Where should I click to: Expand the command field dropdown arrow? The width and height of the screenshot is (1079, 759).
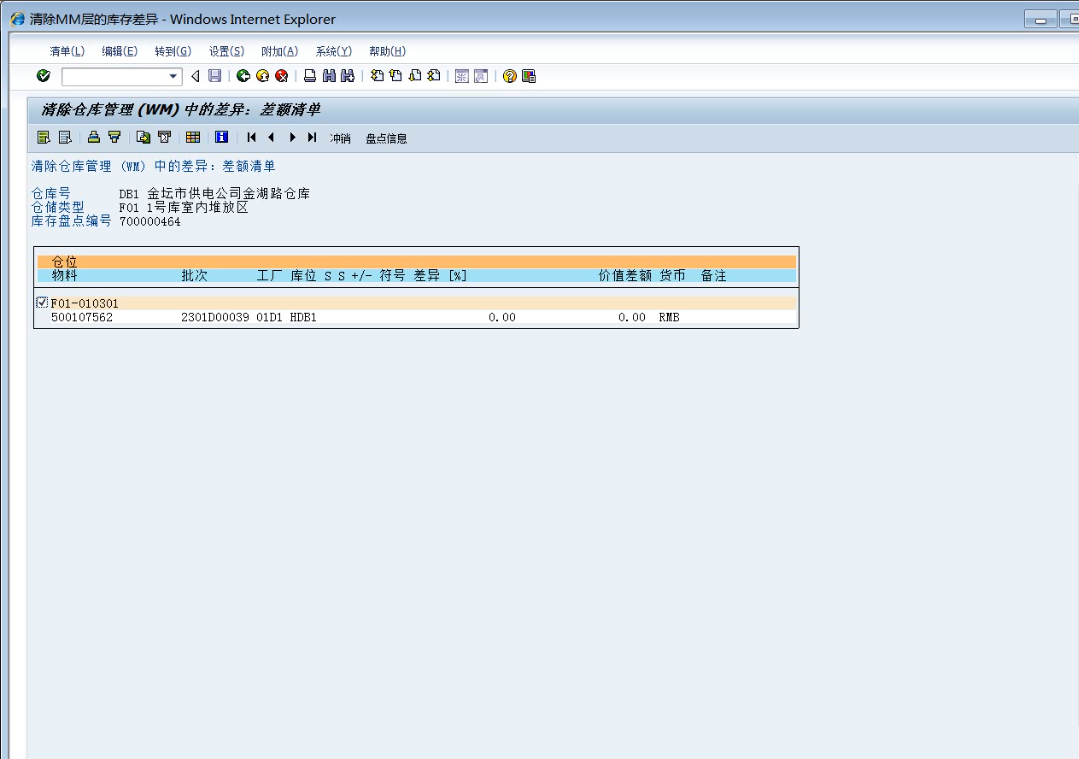(173, 76)
